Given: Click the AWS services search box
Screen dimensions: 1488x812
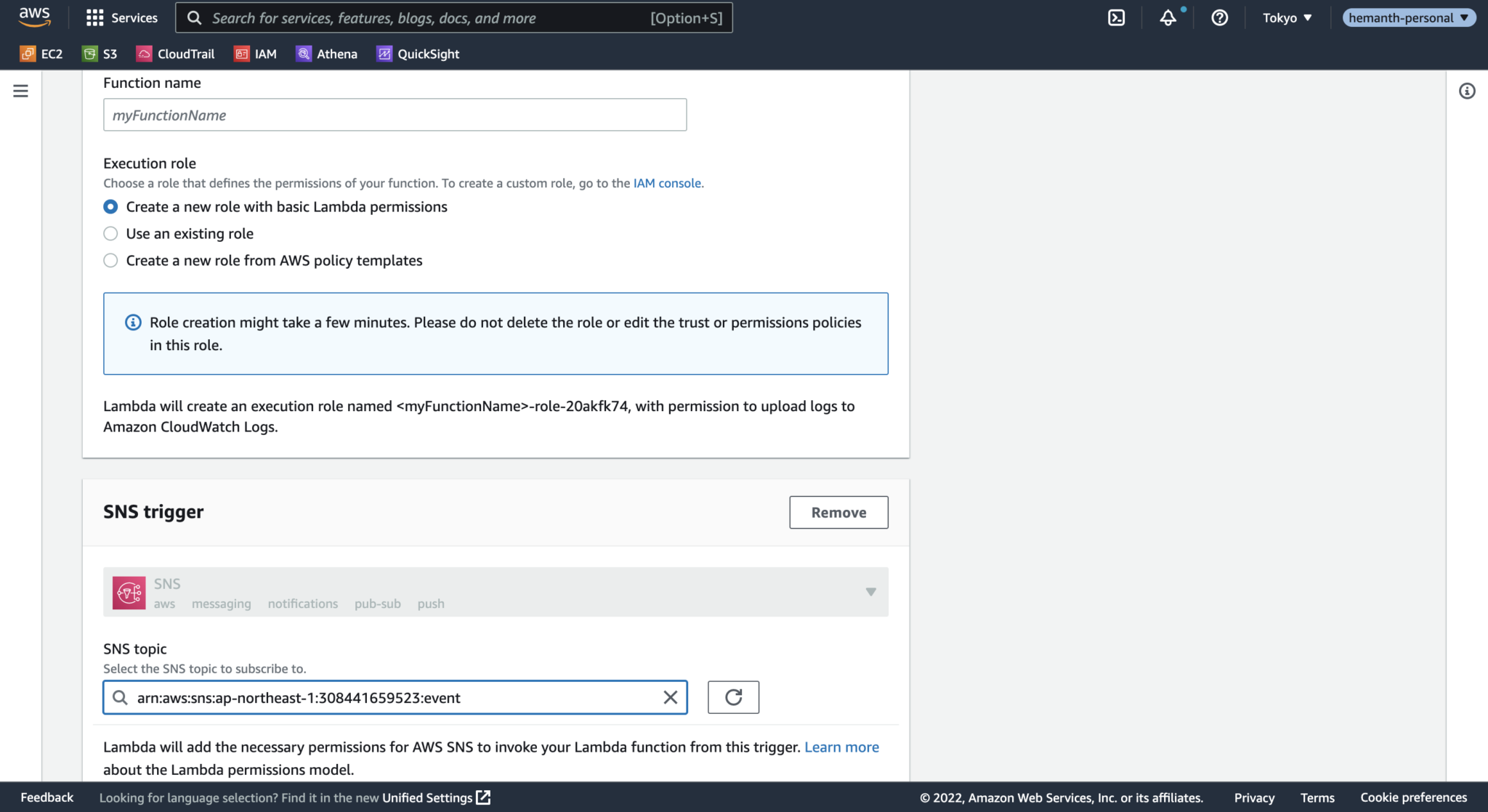Looking at the screenshot, I should [454, 18].
